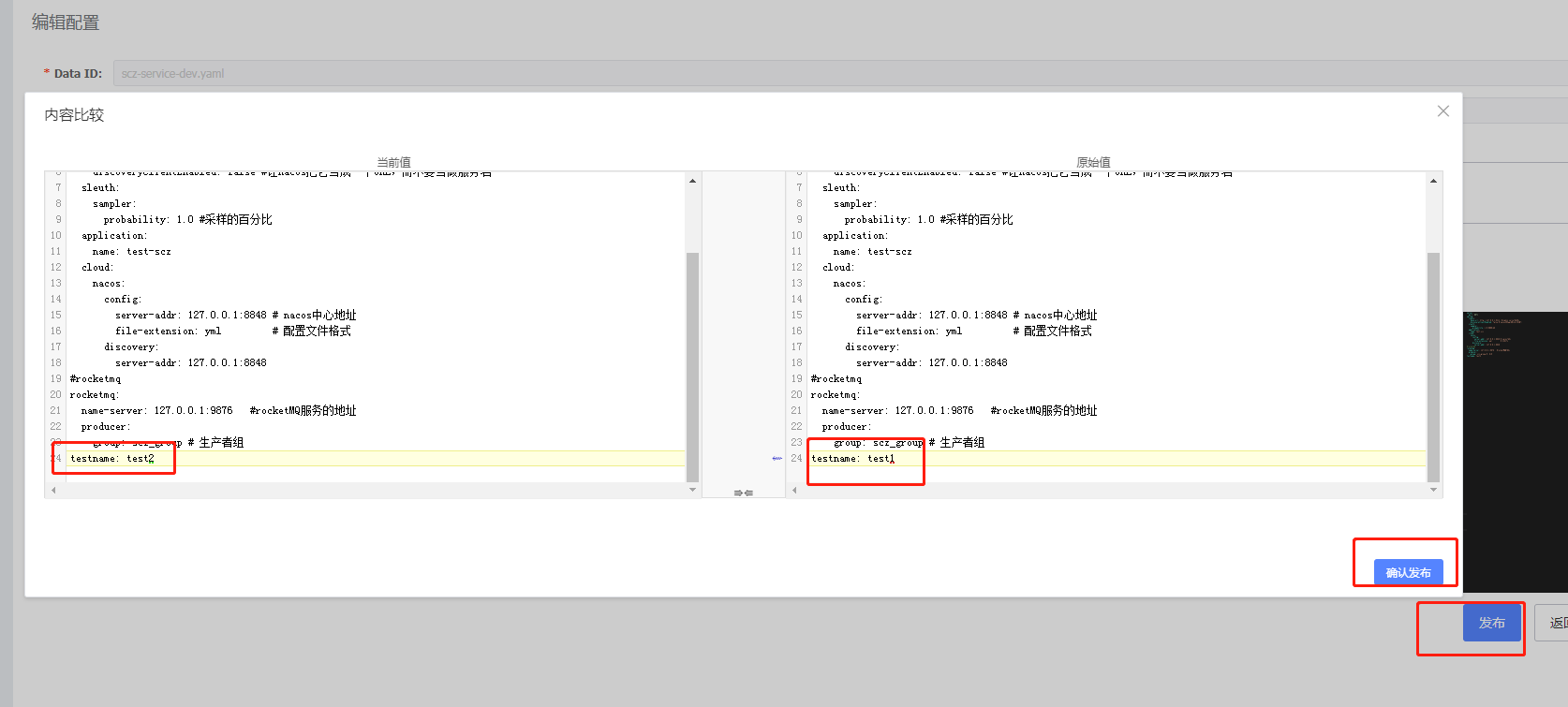This screenshot has height=707, width=1568.
Task: Click 'nacos:' line in the 原始值 pane
Action: click(850, 283)
